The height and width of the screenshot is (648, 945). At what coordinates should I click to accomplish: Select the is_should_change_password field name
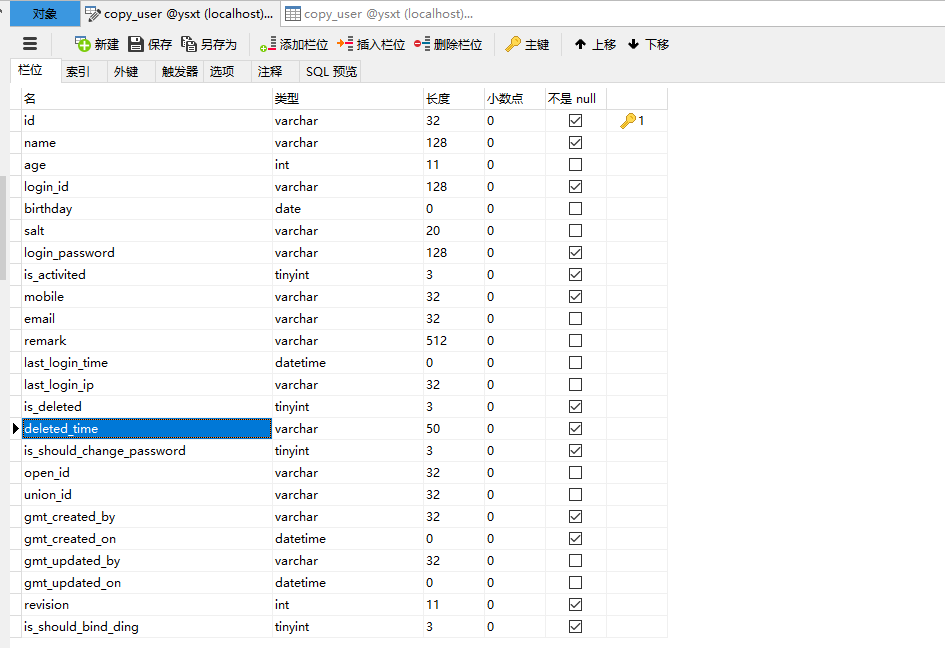click(x=105, y=450)
